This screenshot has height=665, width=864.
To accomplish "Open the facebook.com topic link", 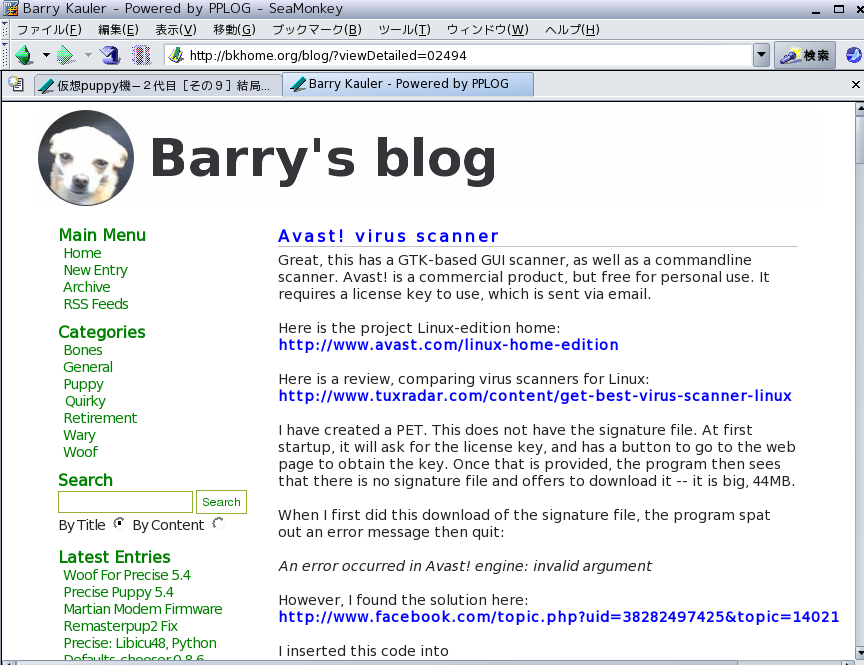I will [559, 617].
